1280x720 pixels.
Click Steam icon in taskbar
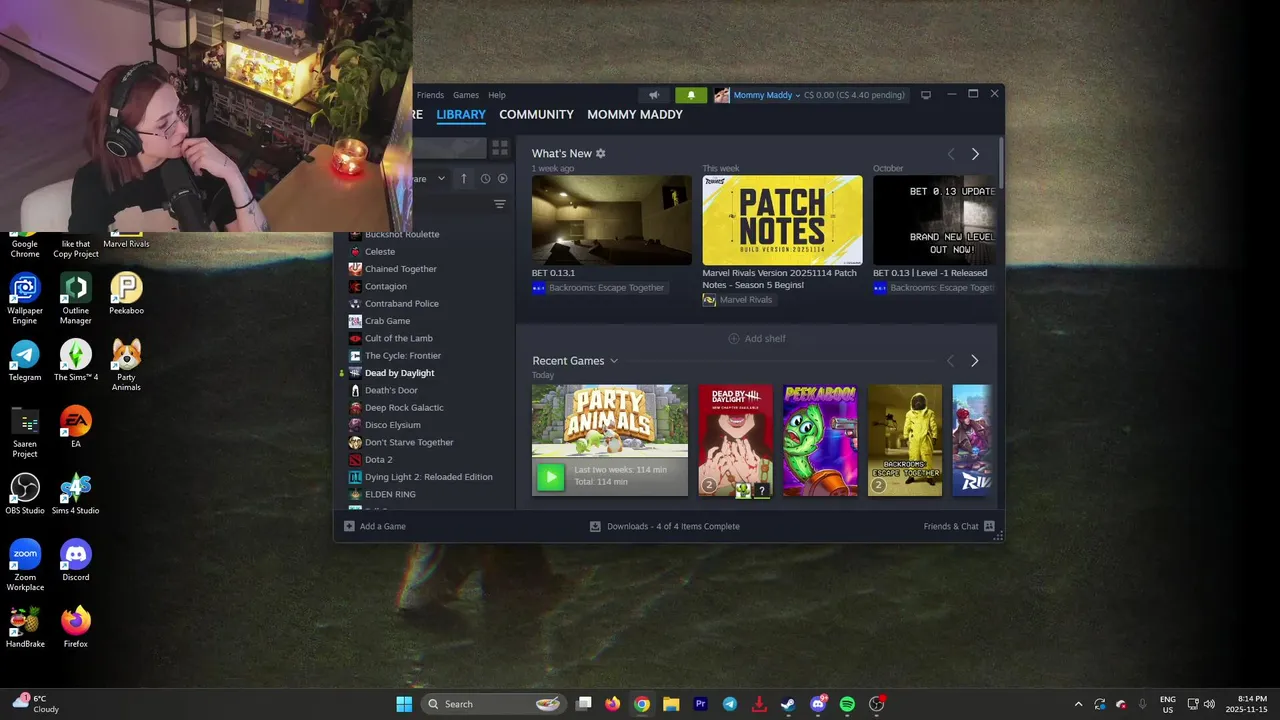pyautogui.click(x=788, y=704)
